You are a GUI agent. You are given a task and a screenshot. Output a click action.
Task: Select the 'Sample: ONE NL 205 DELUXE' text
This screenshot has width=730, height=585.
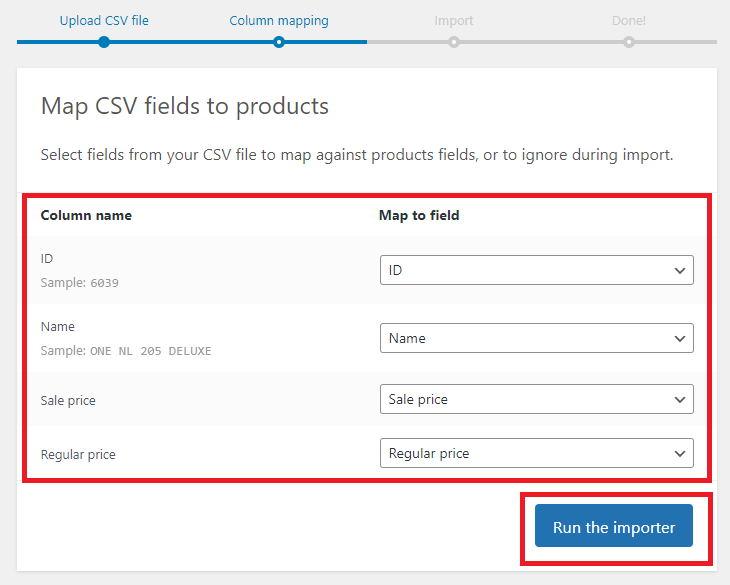[126, 350]
